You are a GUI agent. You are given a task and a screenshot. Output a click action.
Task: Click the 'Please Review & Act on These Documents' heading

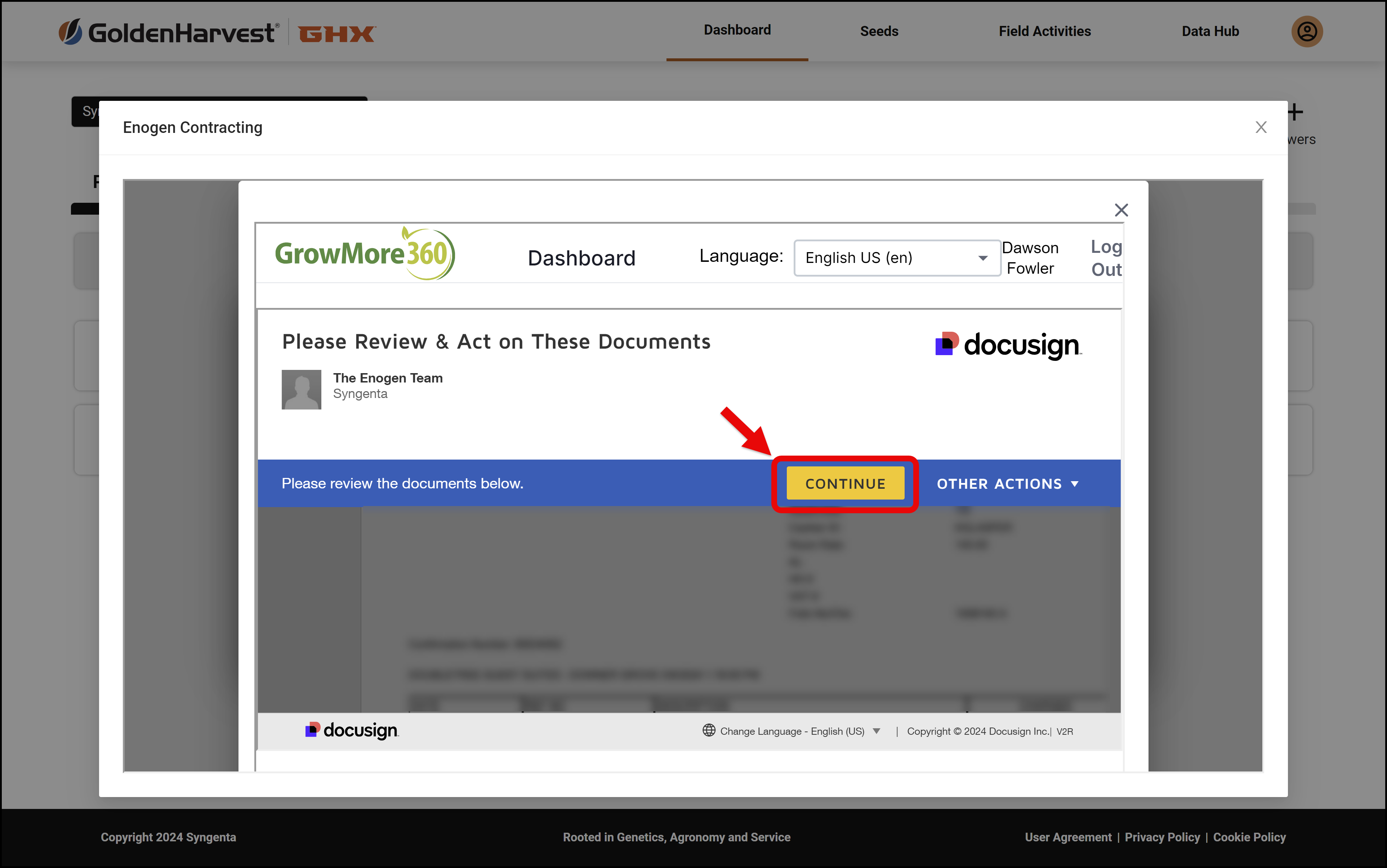496,341
